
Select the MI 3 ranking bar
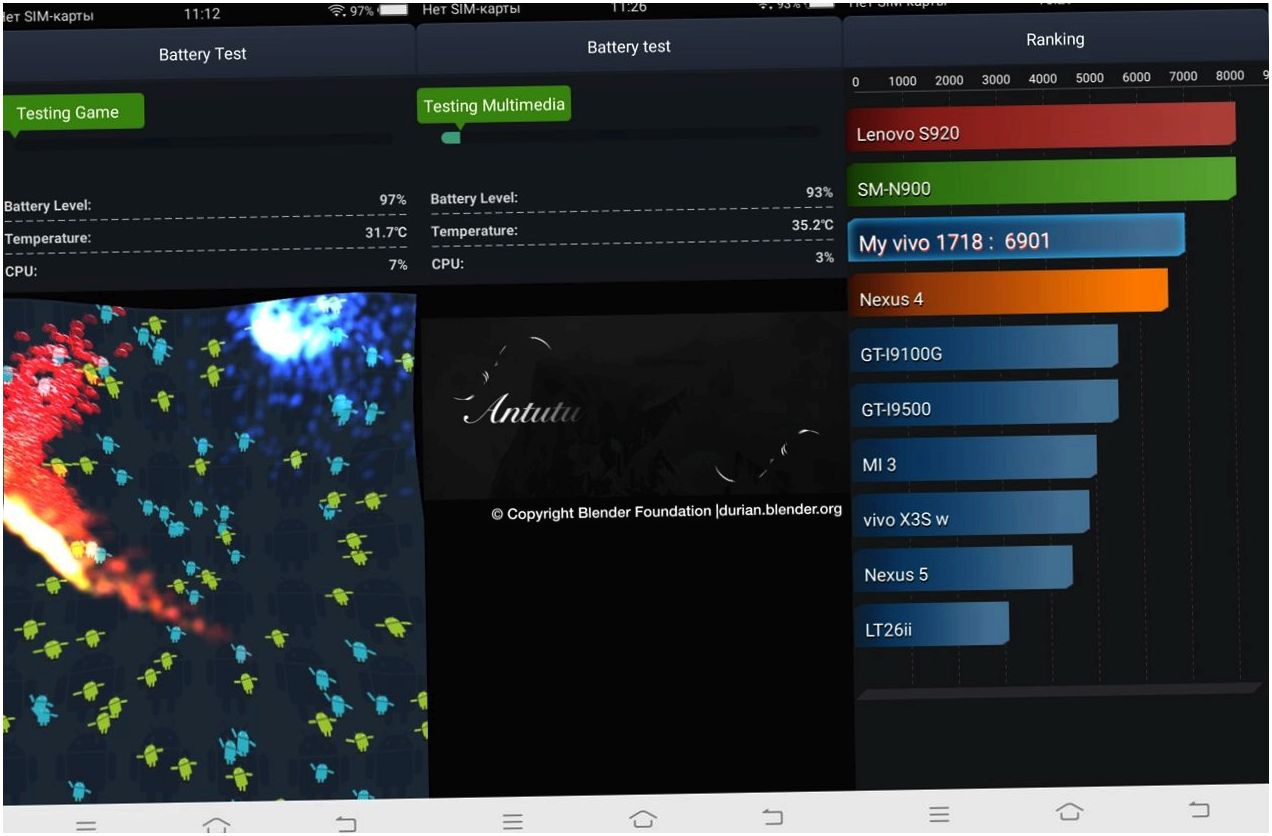[975, 459]
